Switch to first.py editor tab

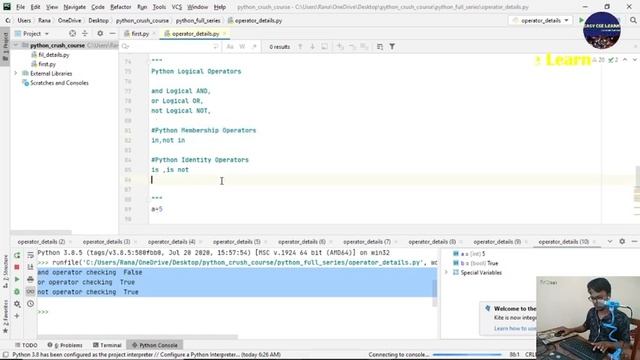tap(140, 33)
